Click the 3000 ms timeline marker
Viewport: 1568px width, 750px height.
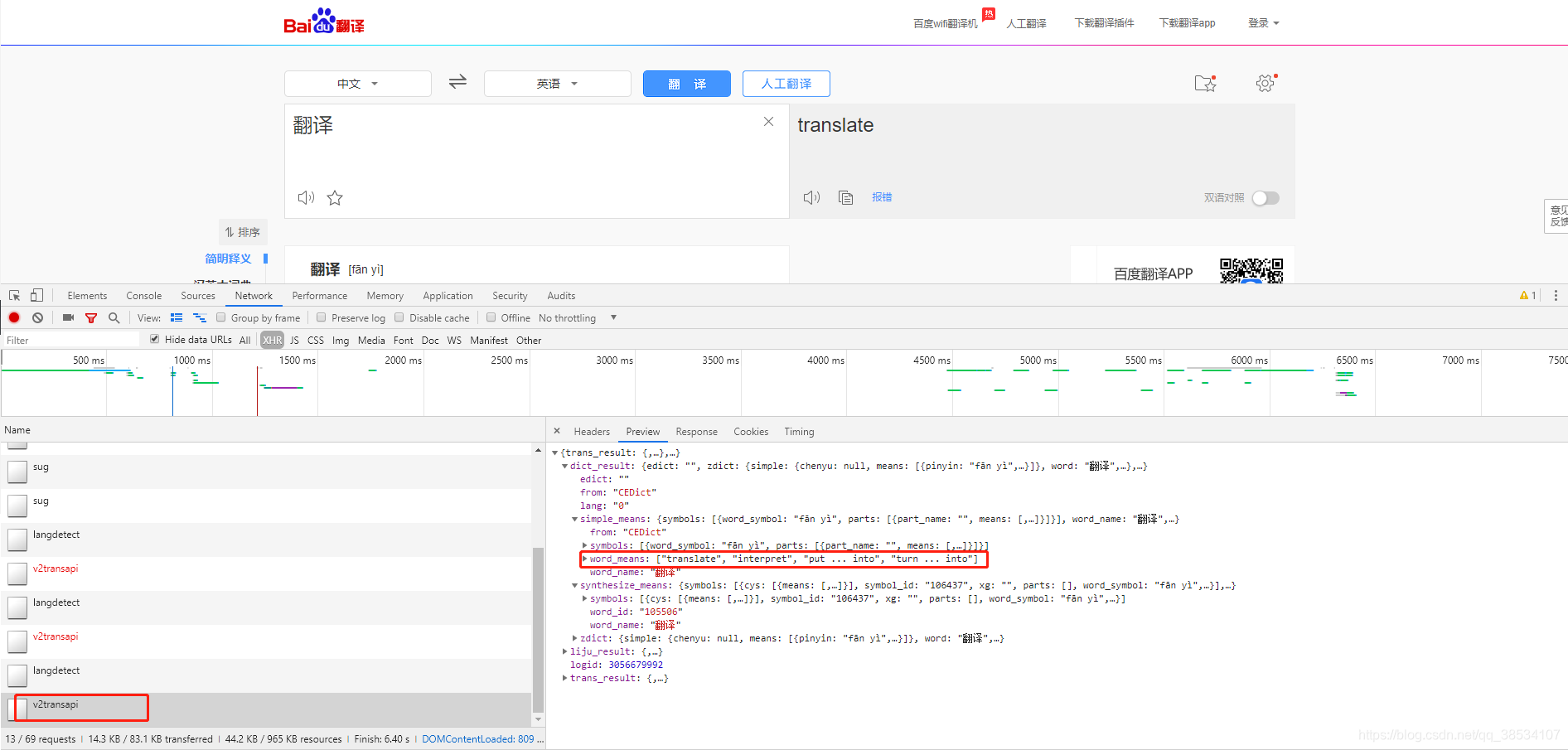click(614, 360)
